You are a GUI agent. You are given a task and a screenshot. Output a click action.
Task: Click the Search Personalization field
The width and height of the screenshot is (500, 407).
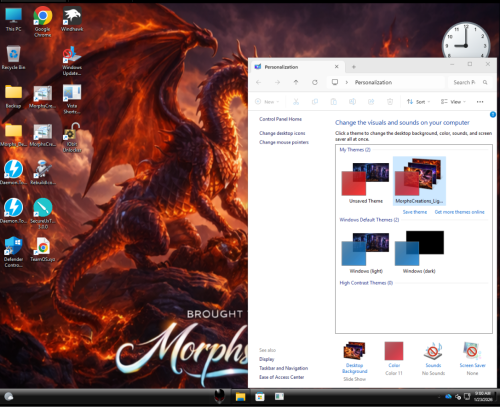point(470,82)
